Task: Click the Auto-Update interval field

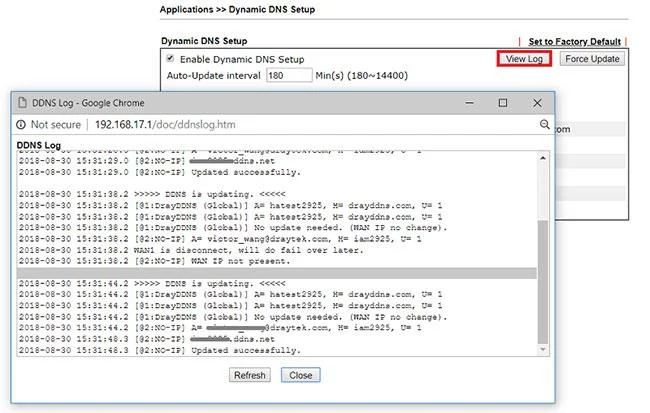Action: 289,75
